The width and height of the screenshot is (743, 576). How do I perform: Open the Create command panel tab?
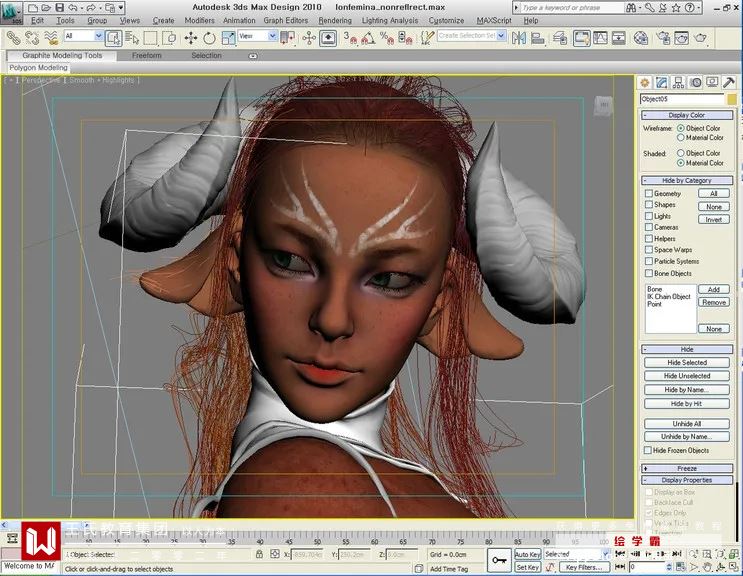point(644,83)
